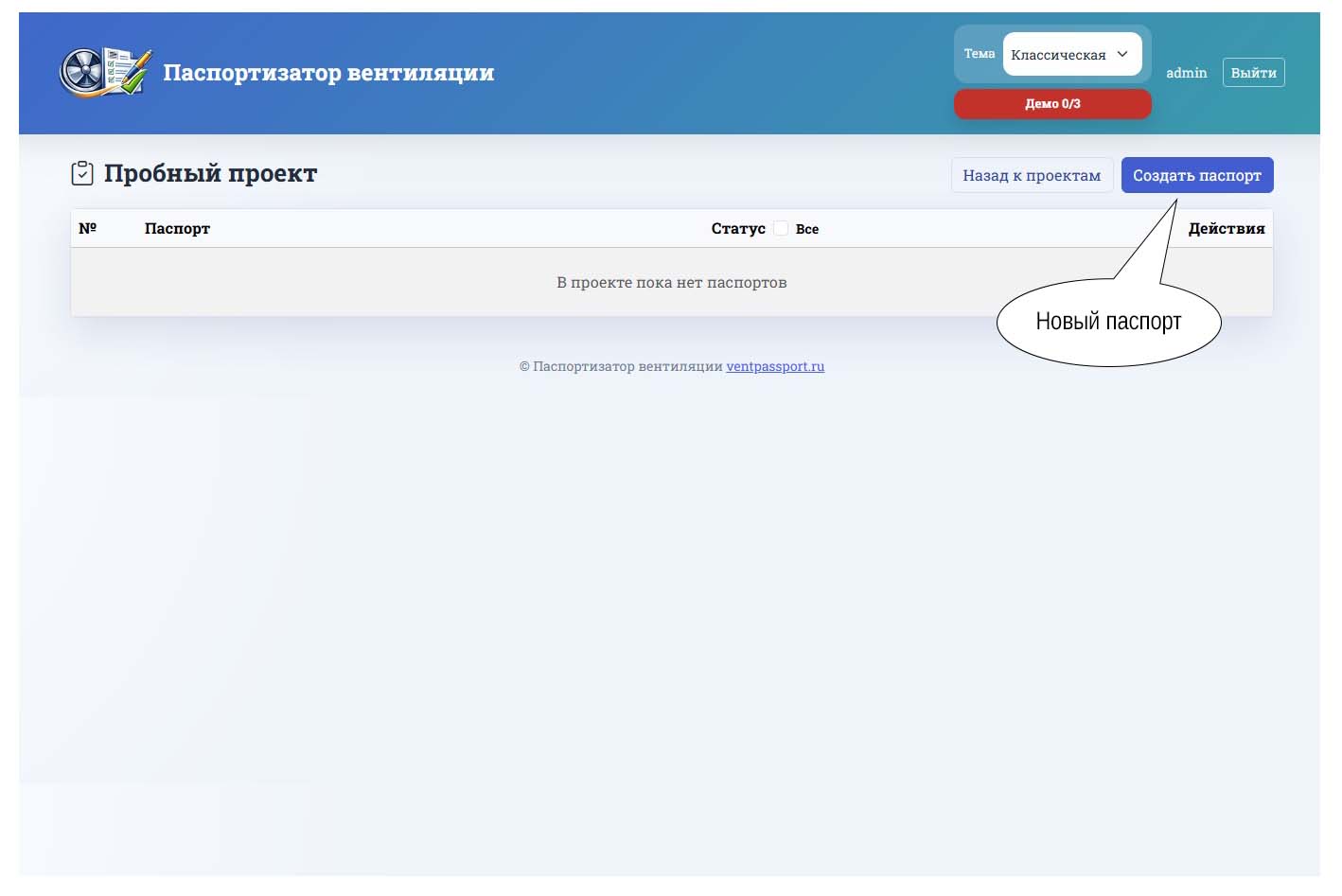Click the ventilation passport app logo

coord(105,72)
